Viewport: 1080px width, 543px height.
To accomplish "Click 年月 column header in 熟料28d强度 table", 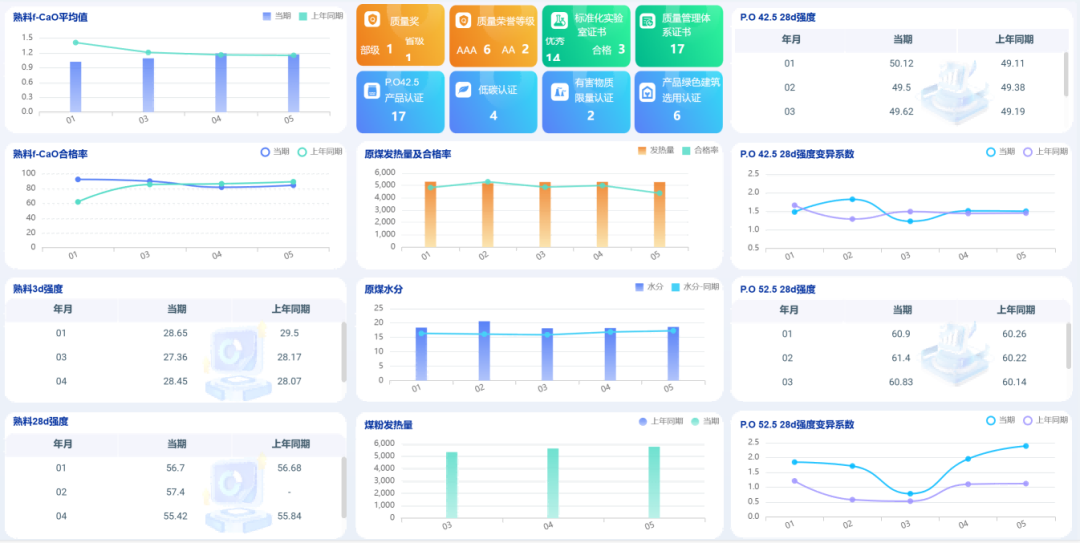I will pyautogui.click(x=62, y=443).
